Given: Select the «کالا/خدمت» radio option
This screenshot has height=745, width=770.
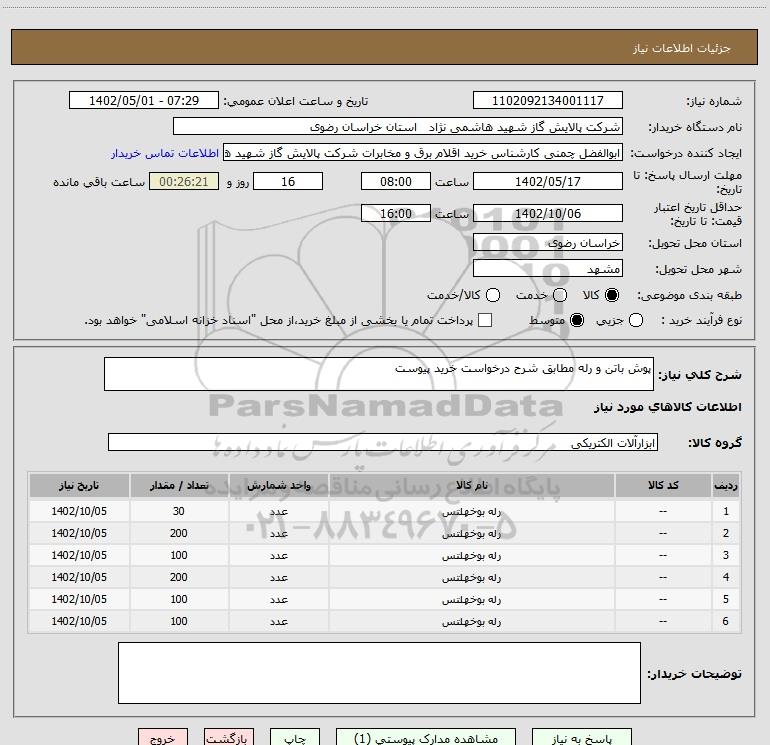Looking at the screenshot, I should click(491, 296).
